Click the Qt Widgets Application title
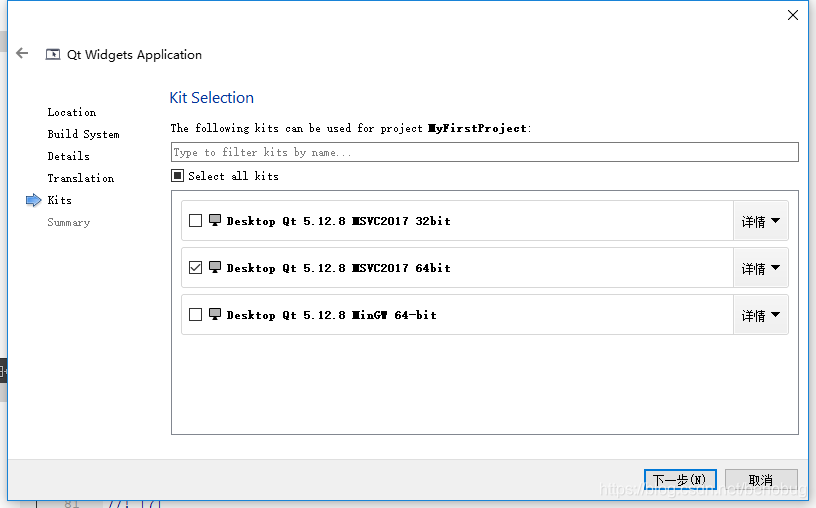Image resolution: width=816 pixels, height=508 pixels. click(134, 55)
